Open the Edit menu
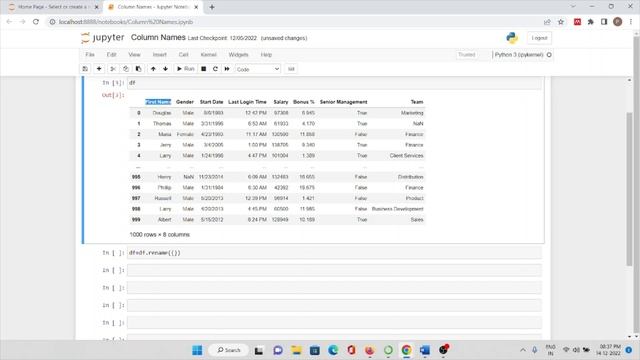Image resolution: width=640 pixels, height=360 pixels. coord(111,55)
